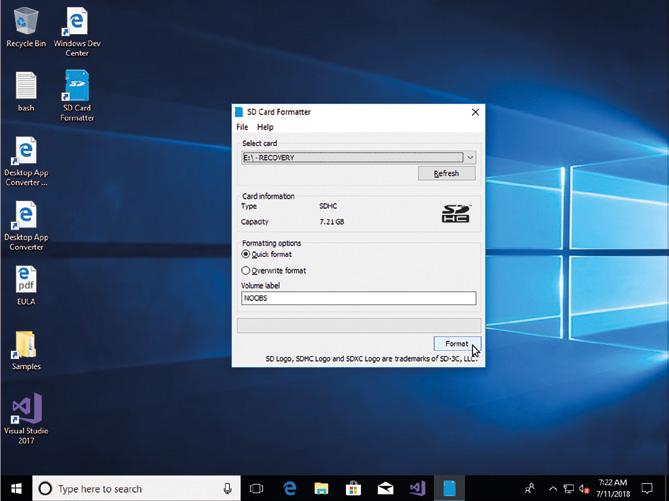The image size is (669, 501).
Task: Open File Explorer from the taskbar
Action: click(x=321, y=488)
